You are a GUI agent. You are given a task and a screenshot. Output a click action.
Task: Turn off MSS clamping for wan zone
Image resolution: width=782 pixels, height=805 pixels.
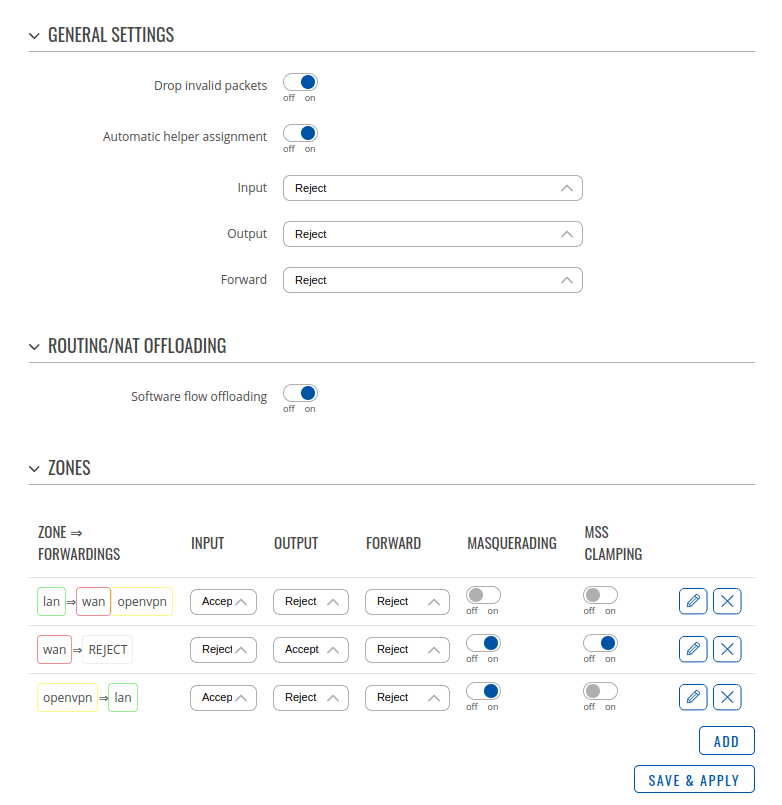point(600,643)
